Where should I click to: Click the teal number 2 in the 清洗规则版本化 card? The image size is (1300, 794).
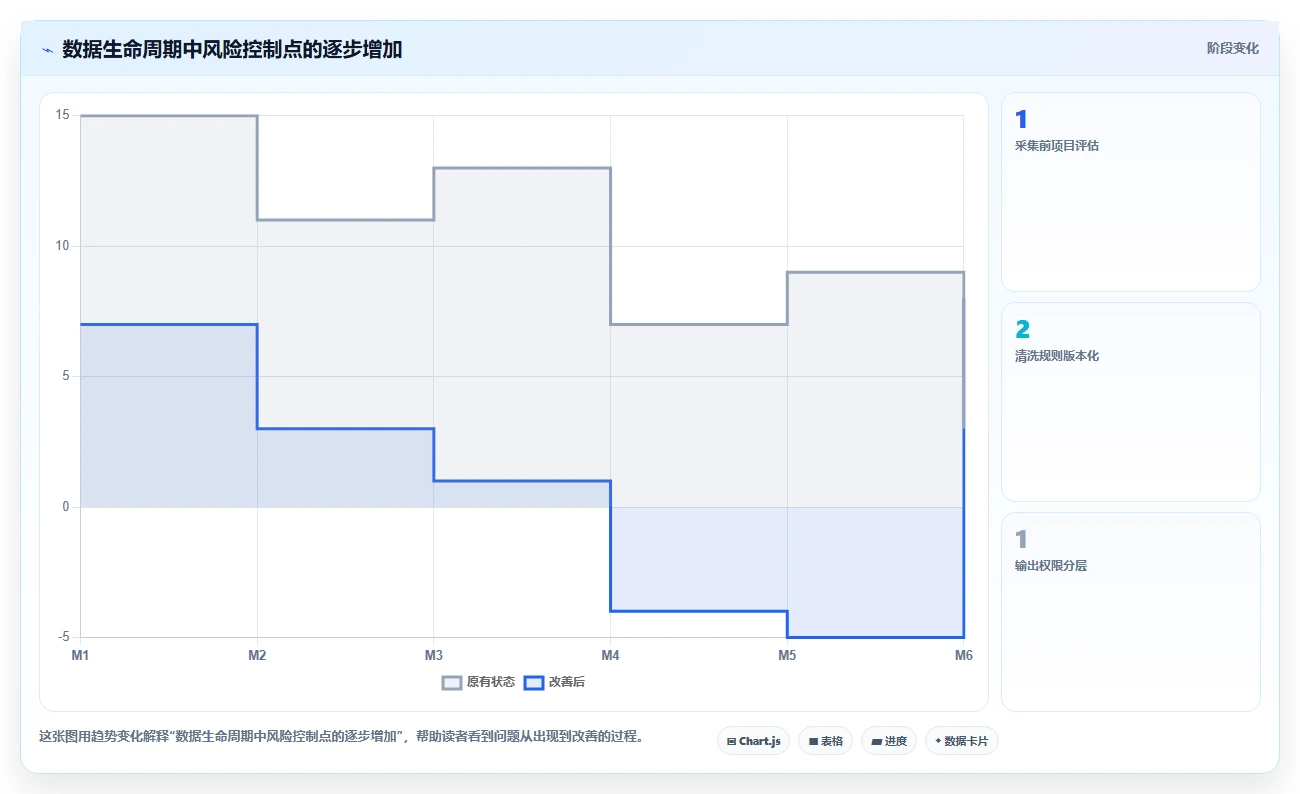(x=1022, y=330)
